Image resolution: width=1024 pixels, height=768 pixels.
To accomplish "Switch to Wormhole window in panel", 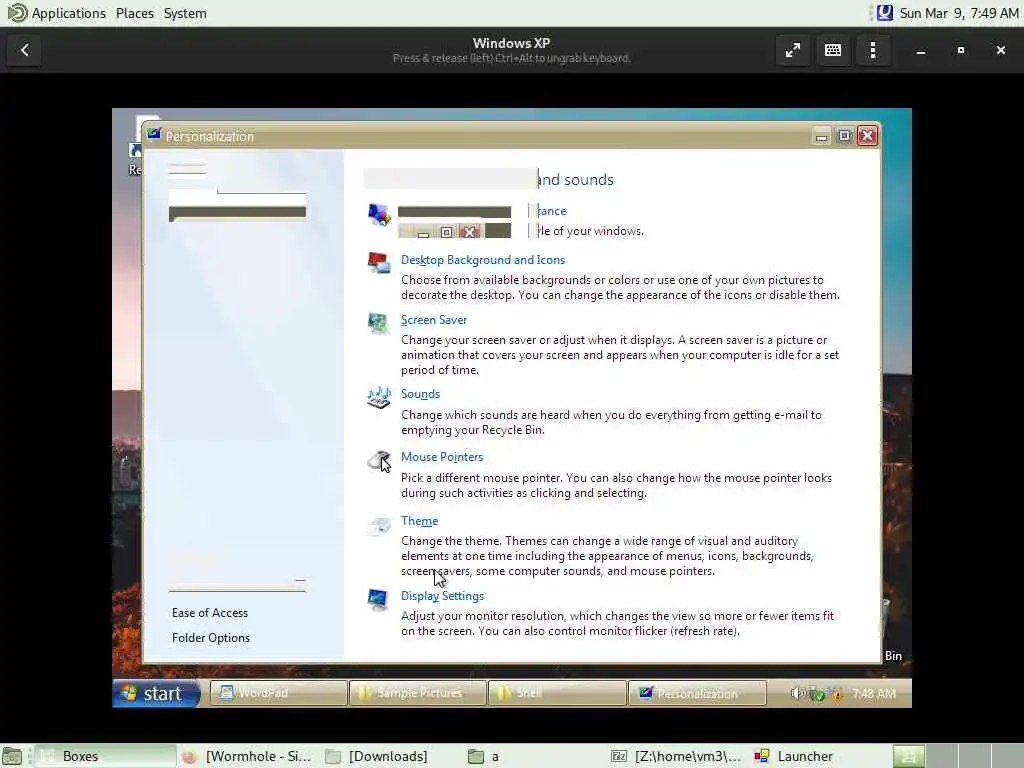I will click(247, 756).
